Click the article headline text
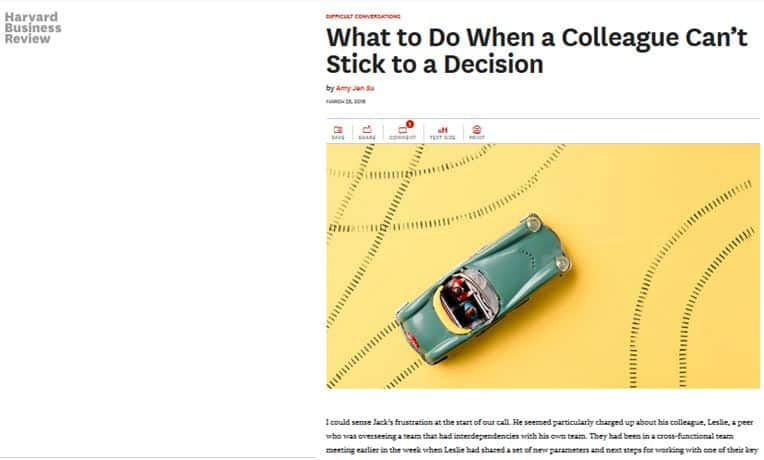The width and height of the screenshot is (764, 460). (536, 51)
